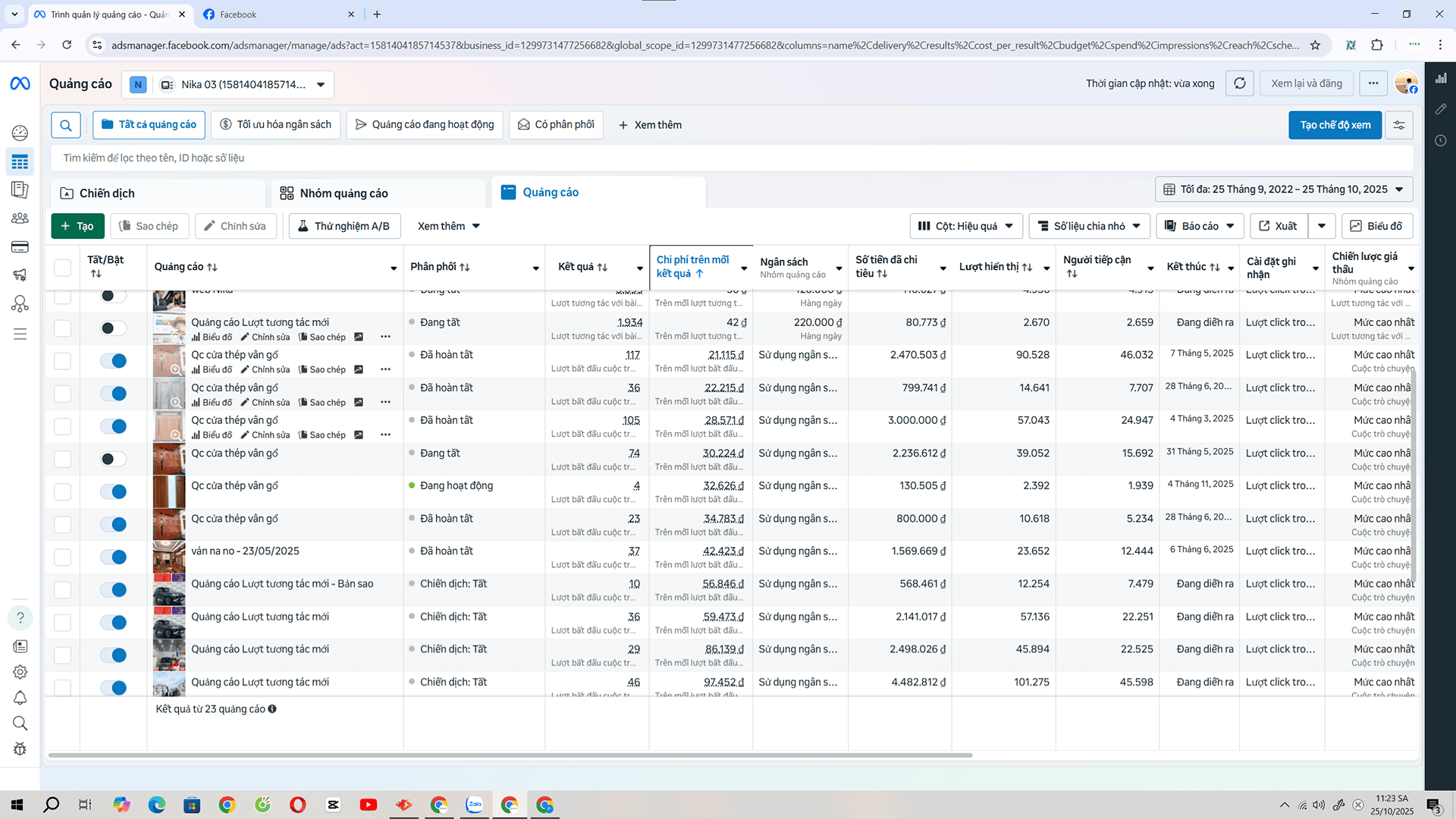Switch to the Chiến dịch tab
The width and height of the screenshot is (1456, 819).
click(x=106, y=193)
